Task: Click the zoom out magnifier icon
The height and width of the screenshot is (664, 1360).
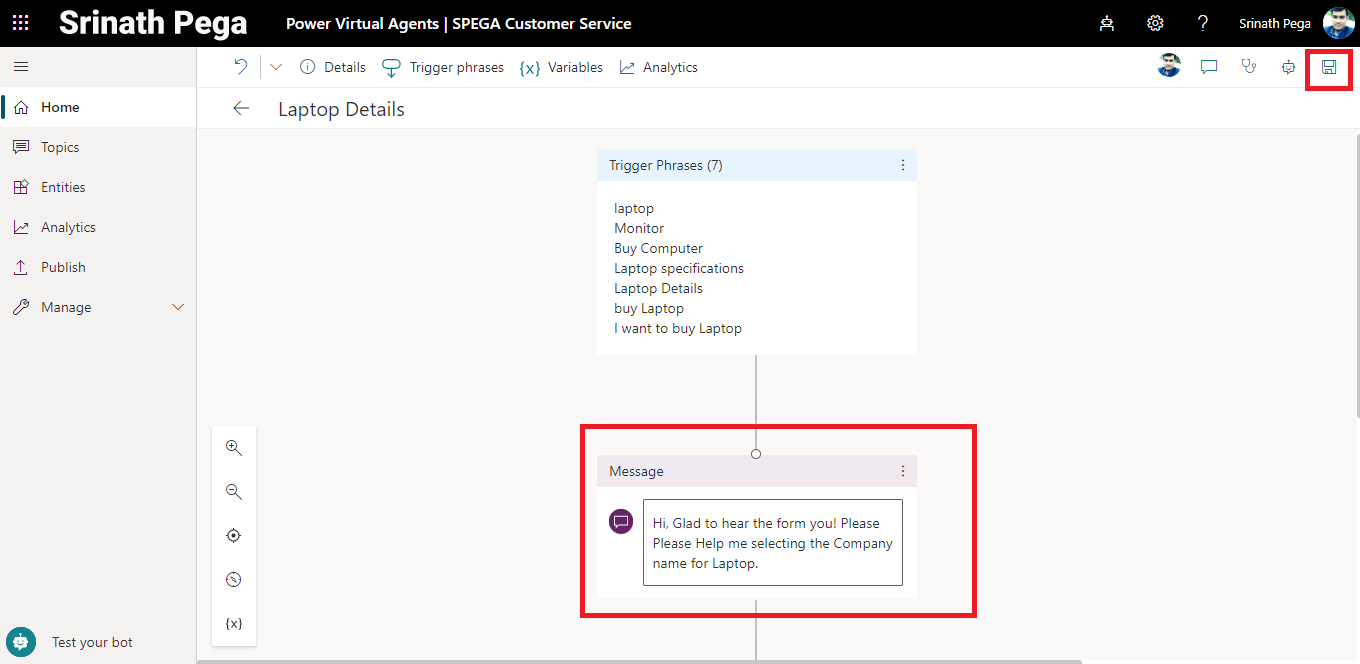Action: click(x=234, y=492)
